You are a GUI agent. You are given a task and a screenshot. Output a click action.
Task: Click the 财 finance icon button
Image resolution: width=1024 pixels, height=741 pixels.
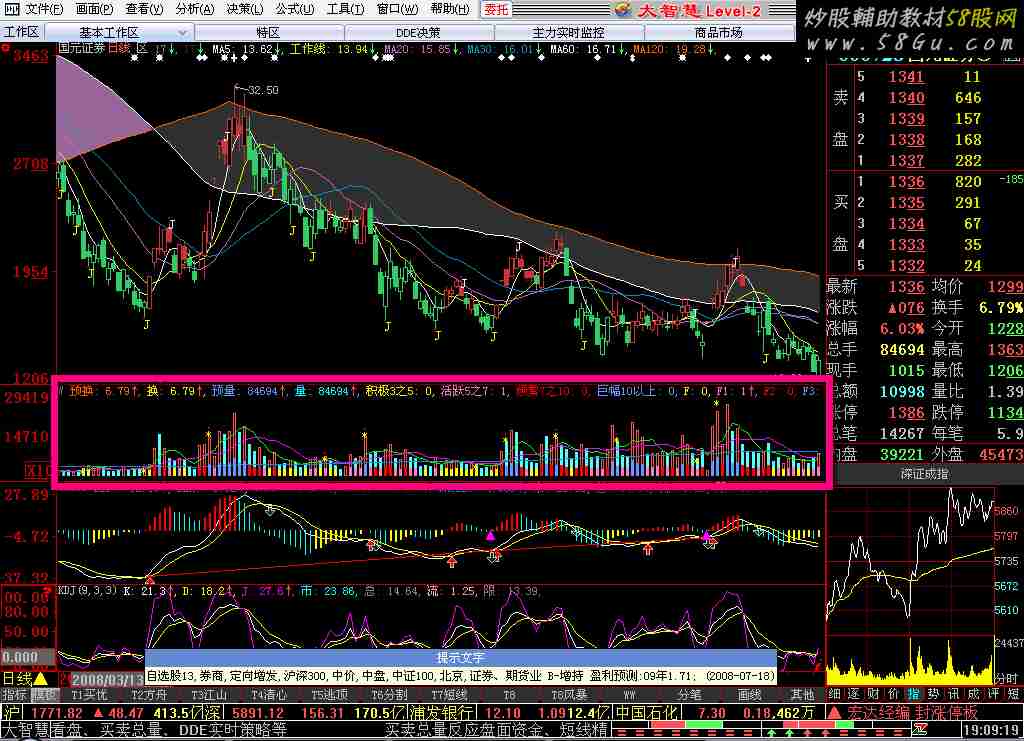(x=874, y=694)
